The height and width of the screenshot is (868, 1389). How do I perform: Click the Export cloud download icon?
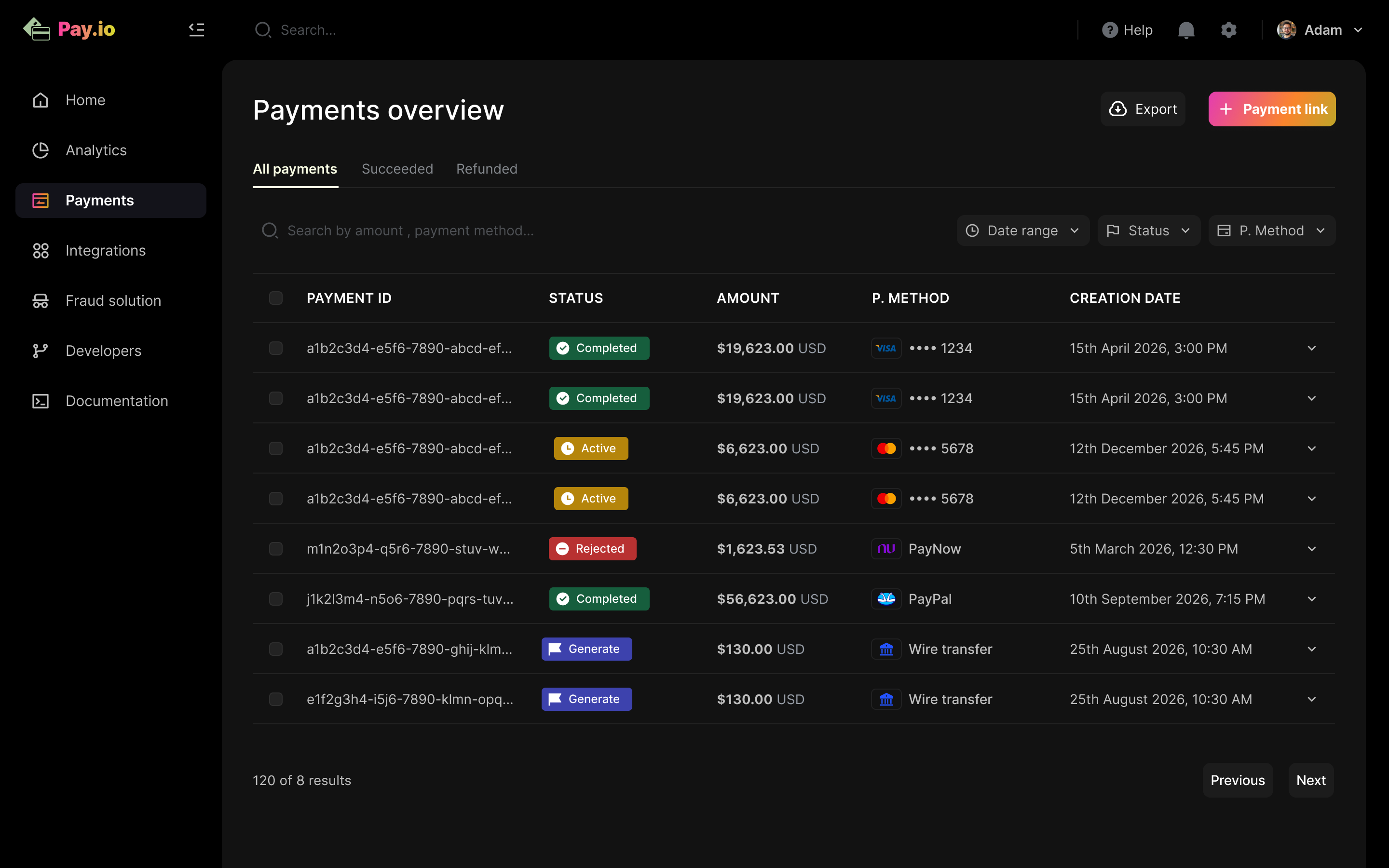pos(1117,109)
